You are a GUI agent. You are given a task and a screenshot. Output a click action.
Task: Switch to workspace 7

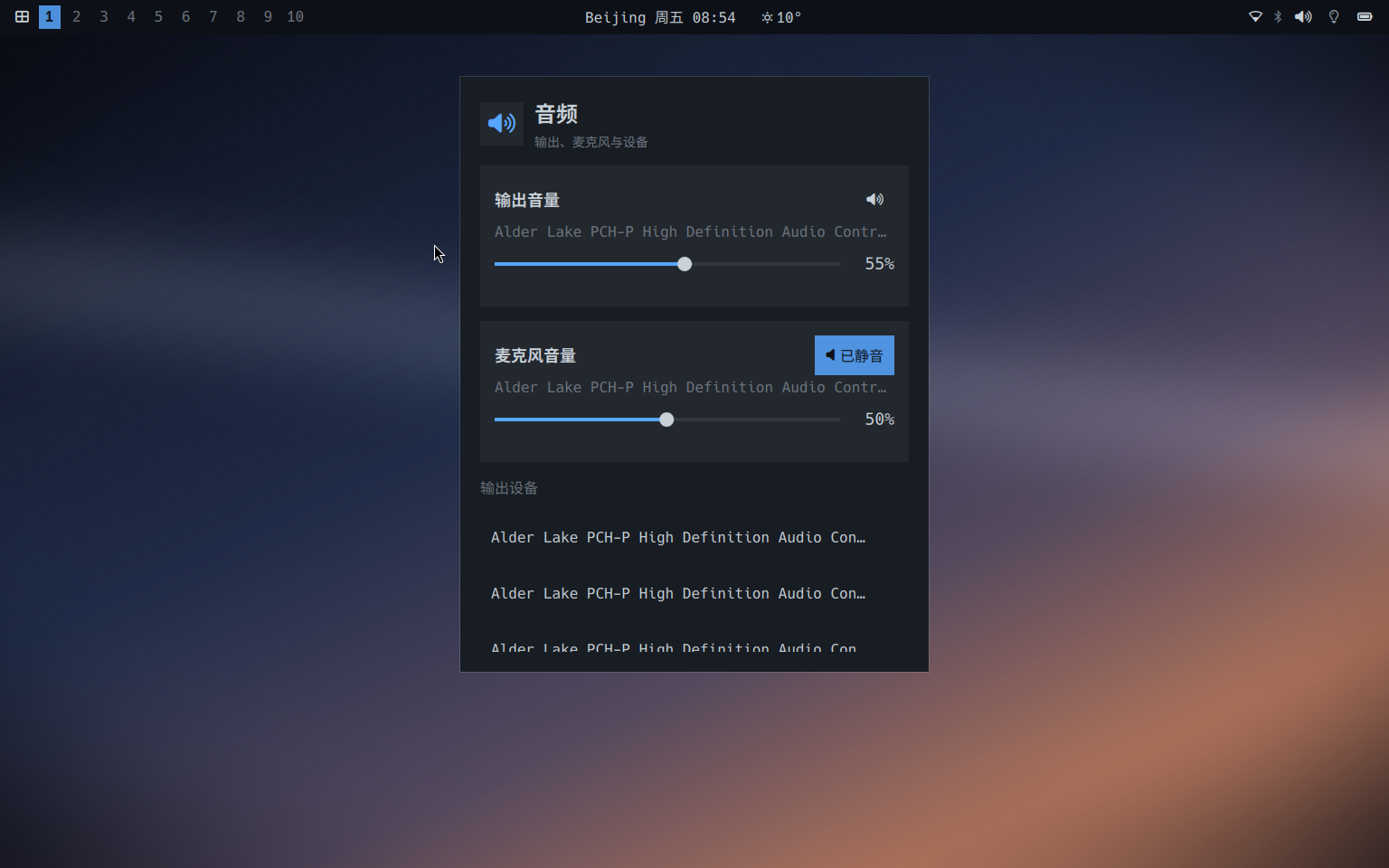[213, 16]
